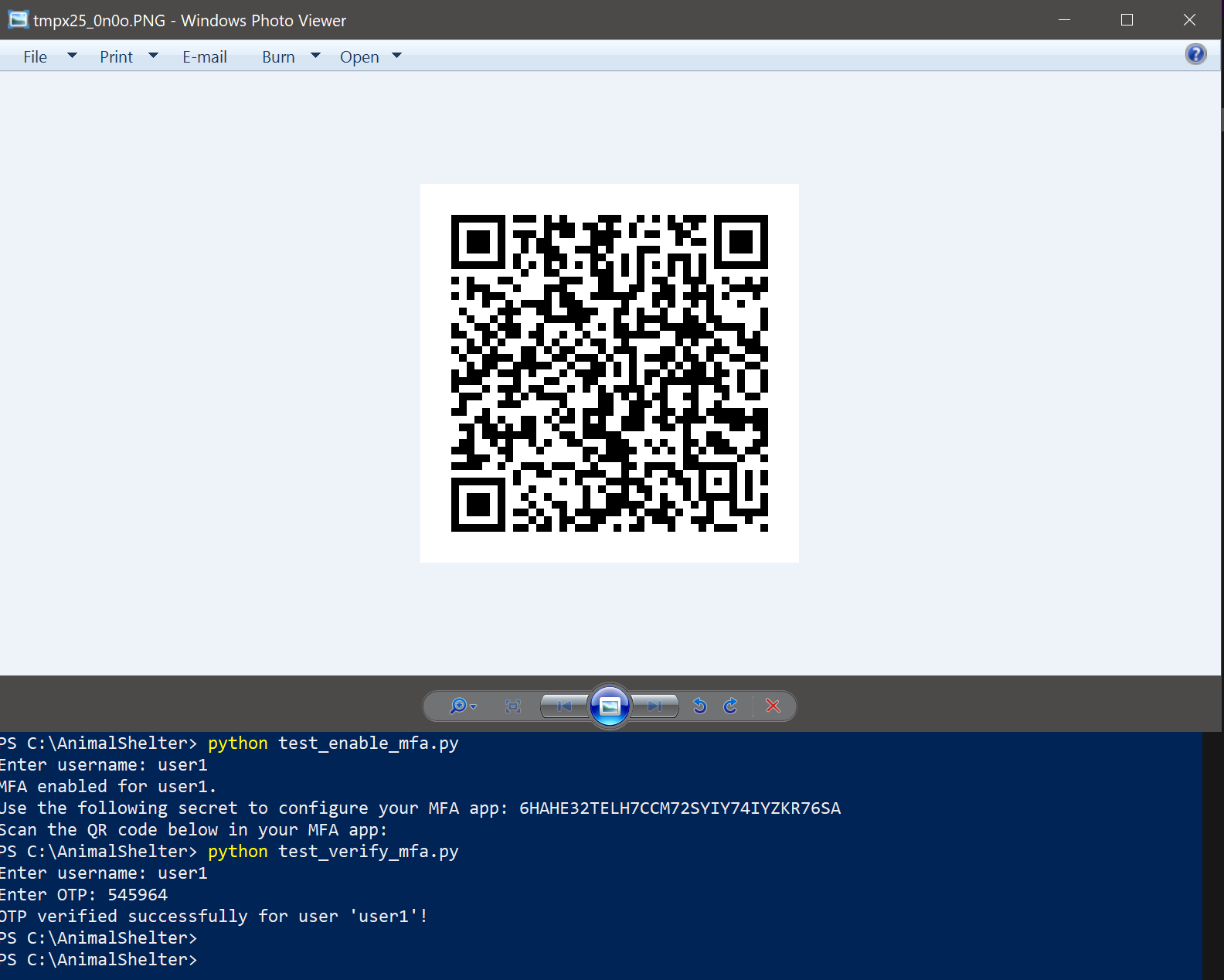The height and width of the screenshot is (980, 1224).
Task: Go to the previous photo
Action: [564, 706]
